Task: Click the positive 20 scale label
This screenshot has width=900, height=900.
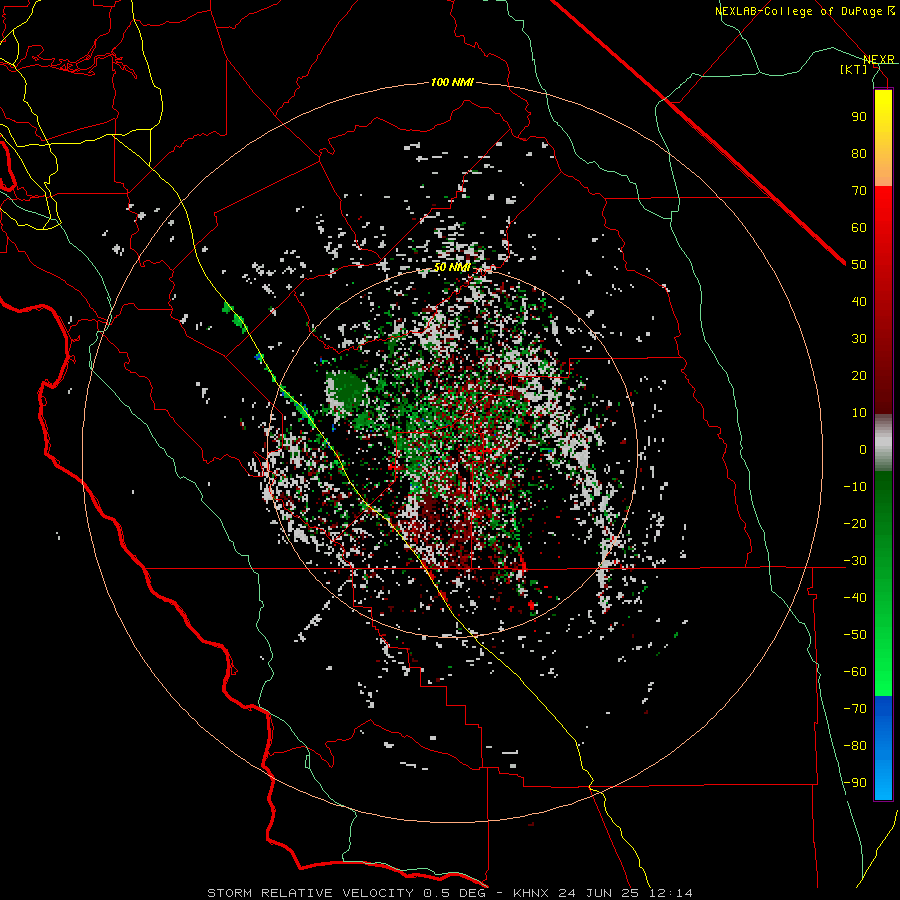Action: pyautogui.click(x=859, y=375)
